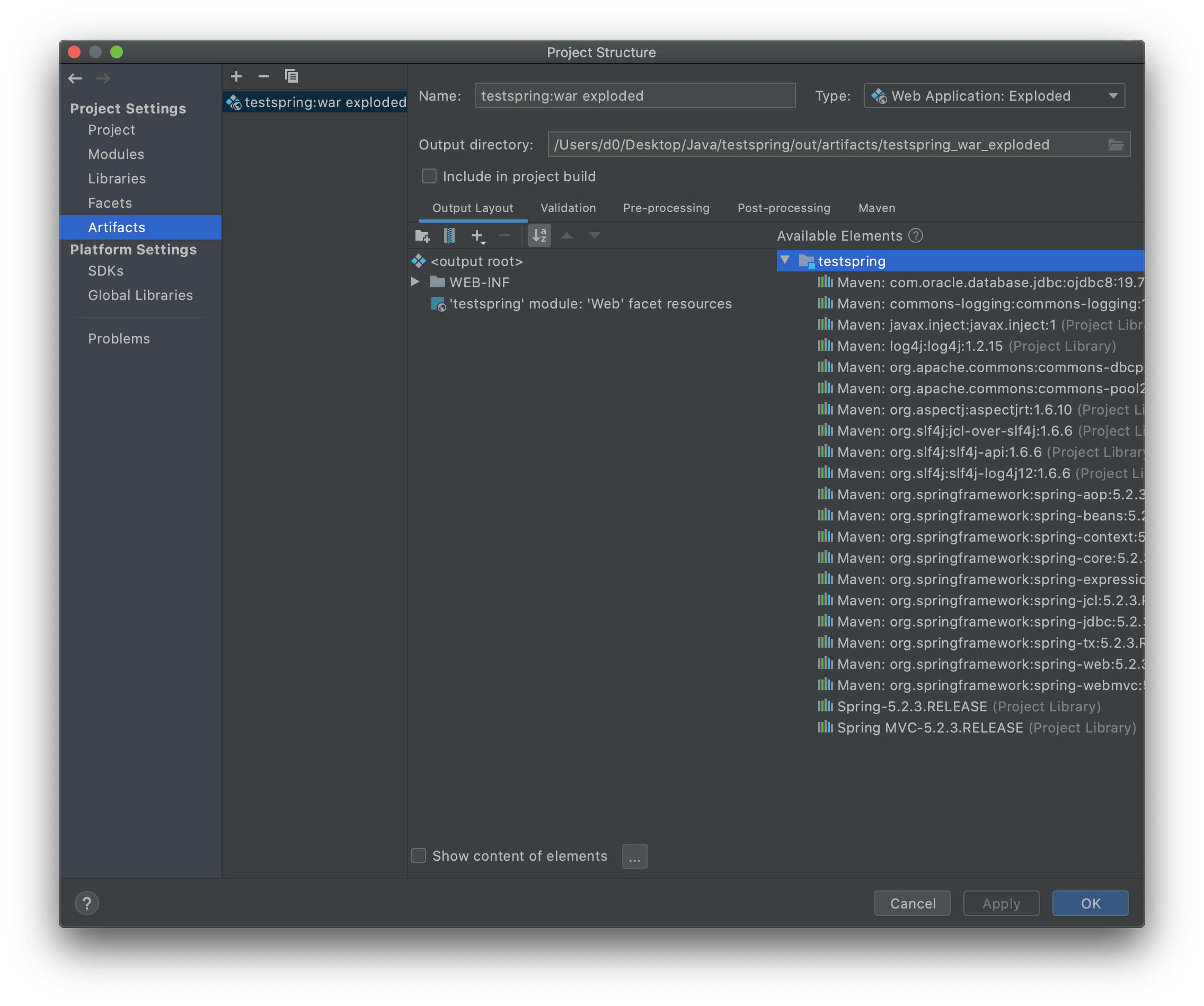
Task: Click the create directory icon
Action: 422,236
